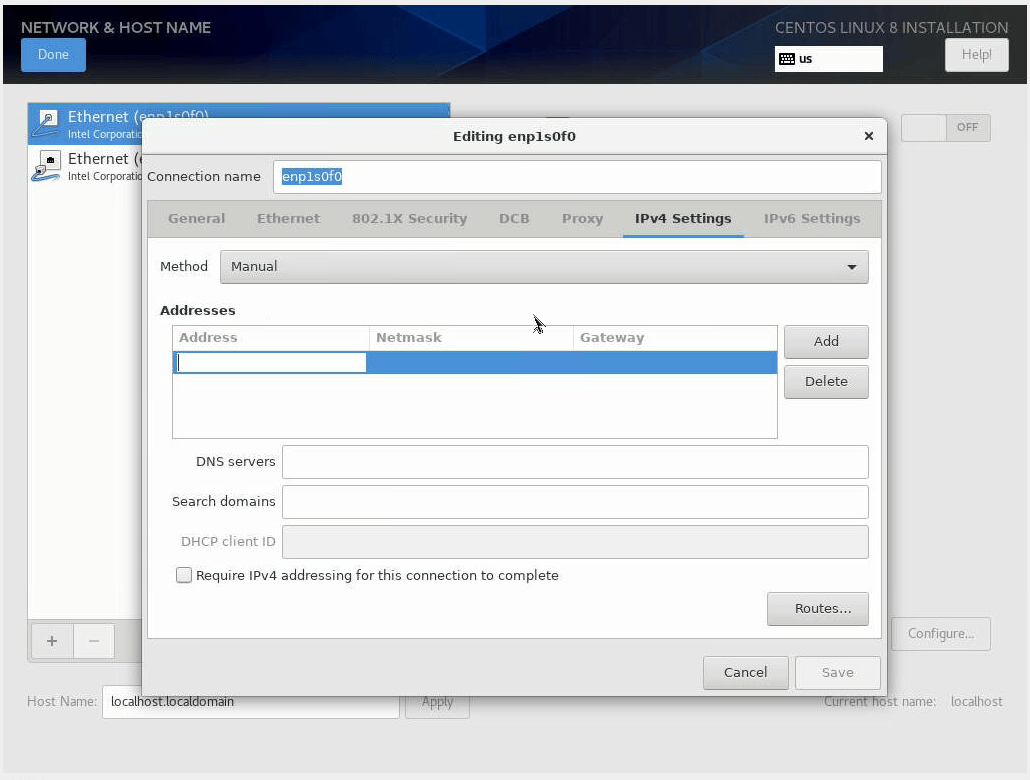Toggle the Ethernet connection OFF switch
1030x780 pixels.
pos(945,127)
